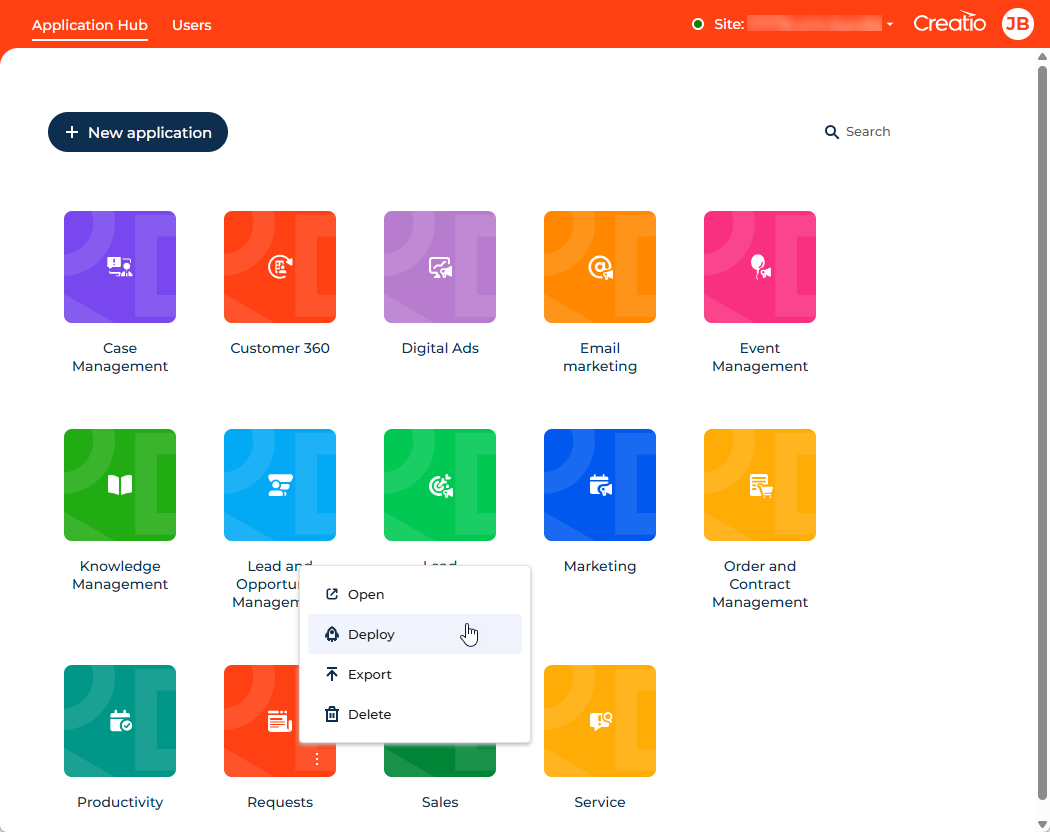Open the Knowledge Management app tile
The height and width of the screenshot is (832, 1050).
coord(120,485)
